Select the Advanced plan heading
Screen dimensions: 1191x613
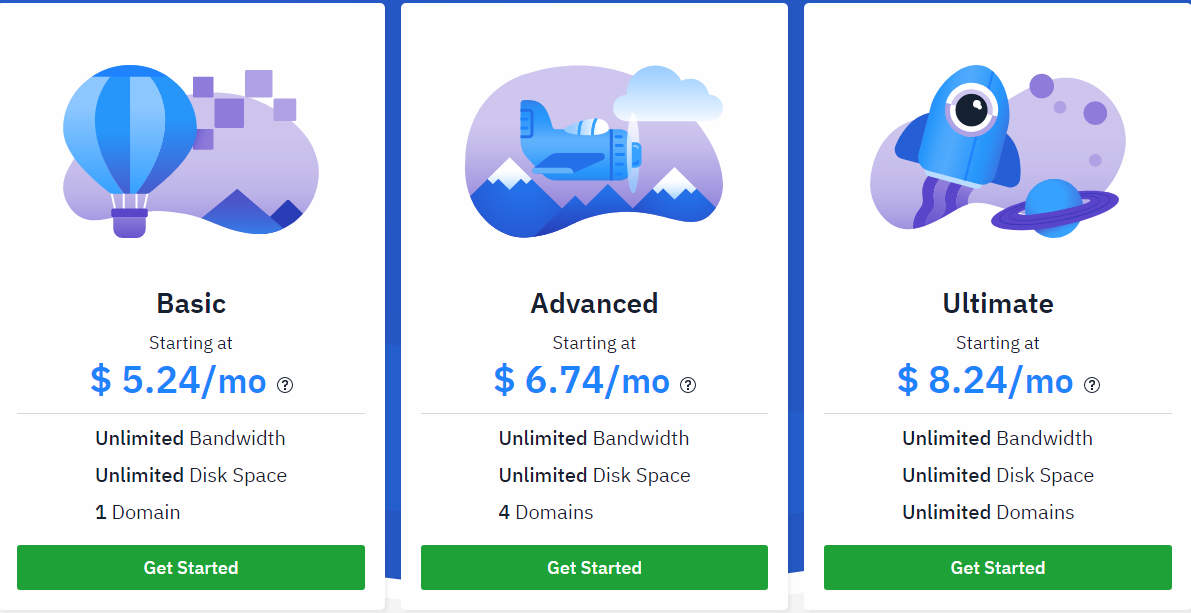click(594, 303)
